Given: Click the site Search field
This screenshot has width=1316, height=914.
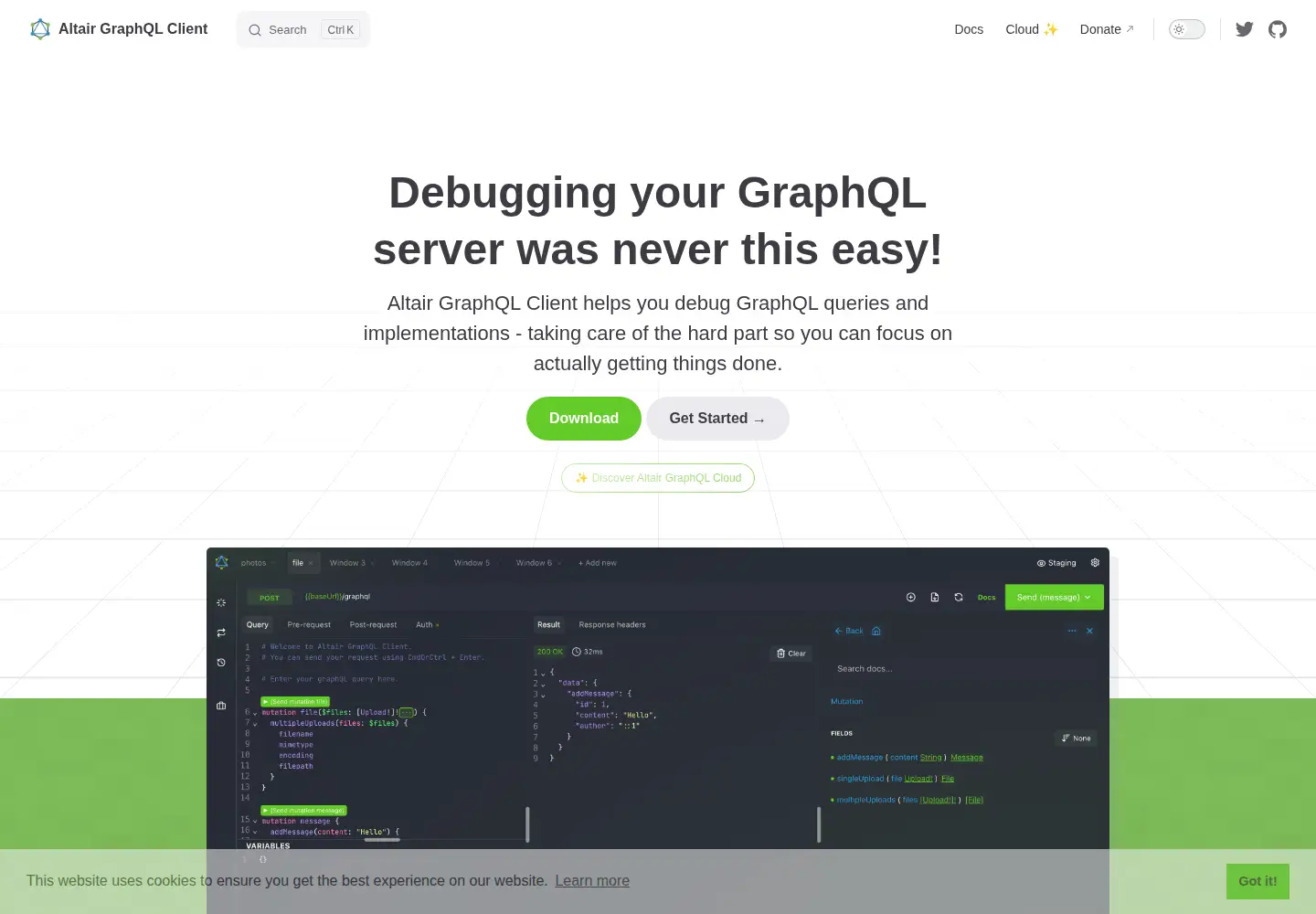Looking at the screenshot, I should pyautogui.click(x=303, y=29).
